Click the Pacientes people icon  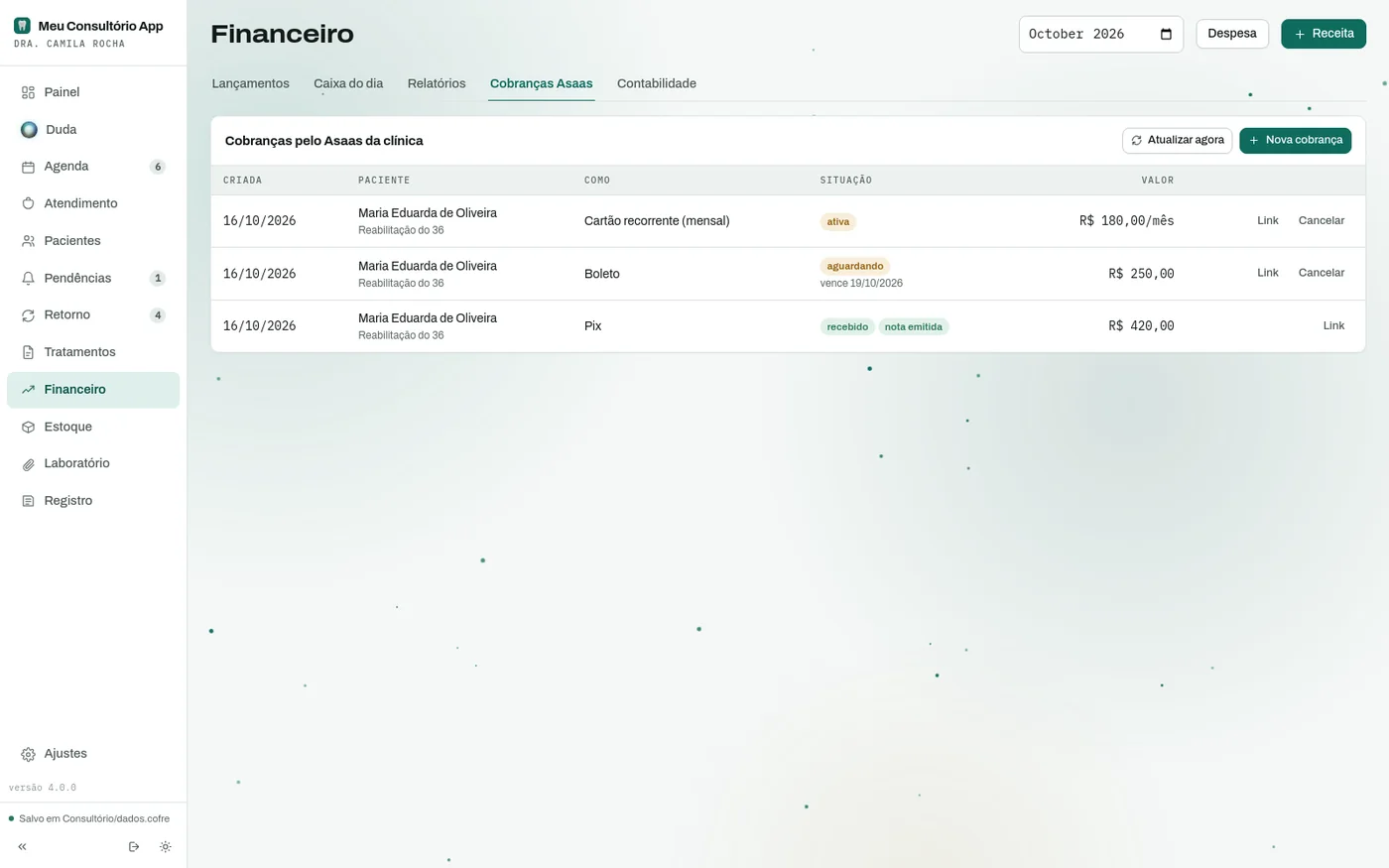28,241
